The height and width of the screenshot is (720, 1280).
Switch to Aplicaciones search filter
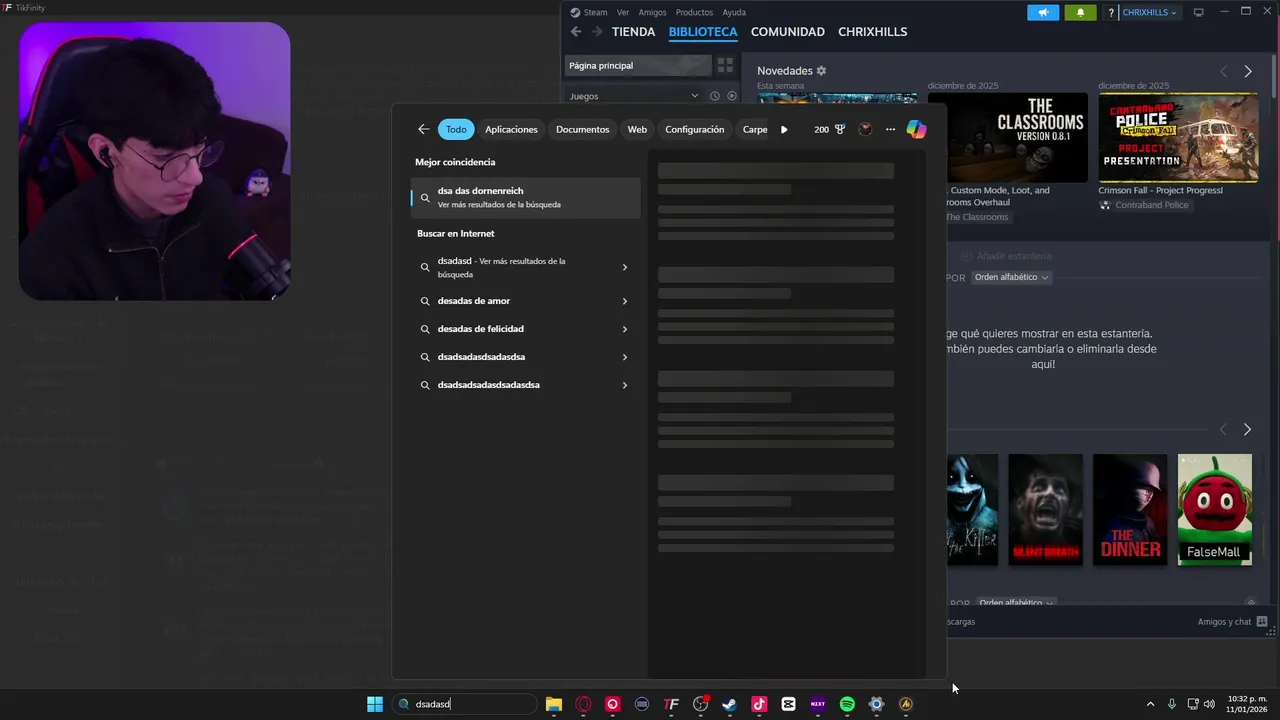511,129
